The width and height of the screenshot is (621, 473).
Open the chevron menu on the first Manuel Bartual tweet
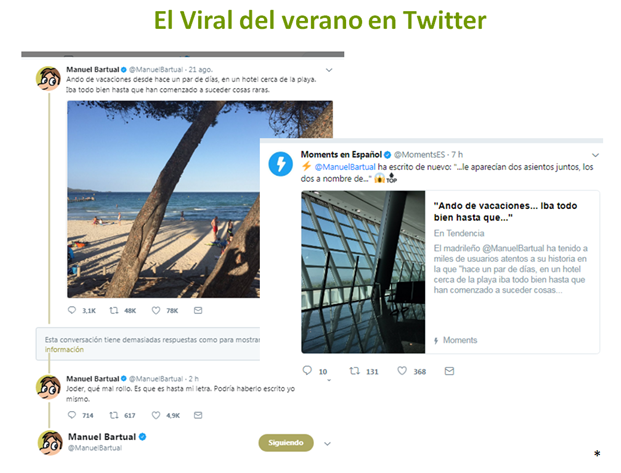(x=329, y=70)
